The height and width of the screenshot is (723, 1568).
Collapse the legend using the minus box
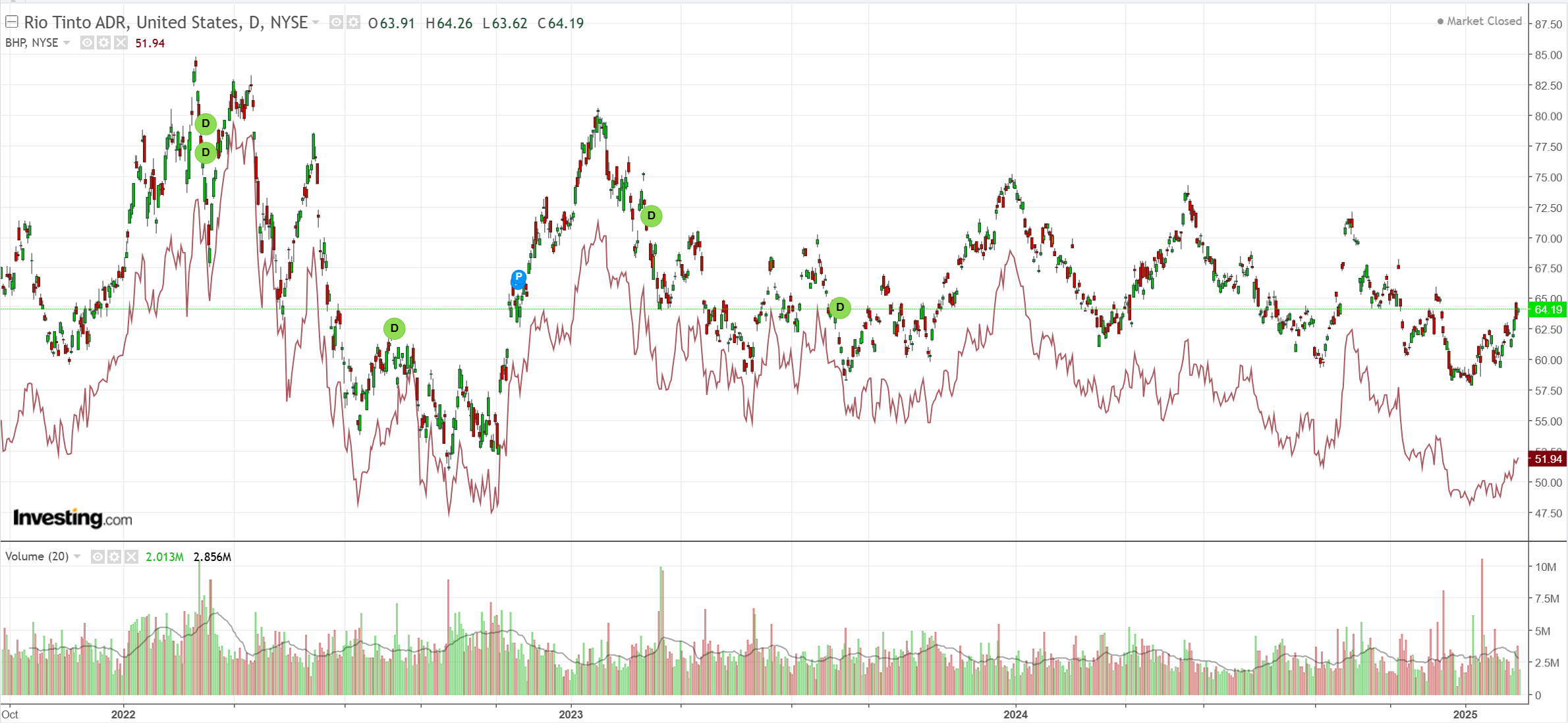(x=11, y=22)
